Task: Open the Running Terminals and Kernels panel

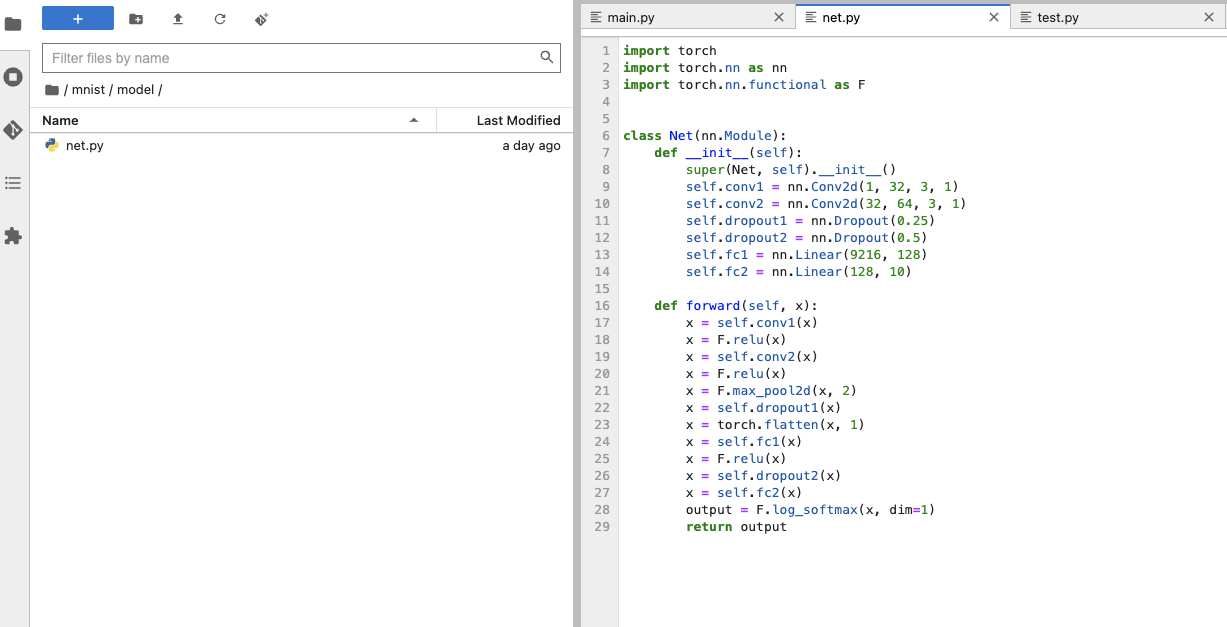Action: [13, 77]
